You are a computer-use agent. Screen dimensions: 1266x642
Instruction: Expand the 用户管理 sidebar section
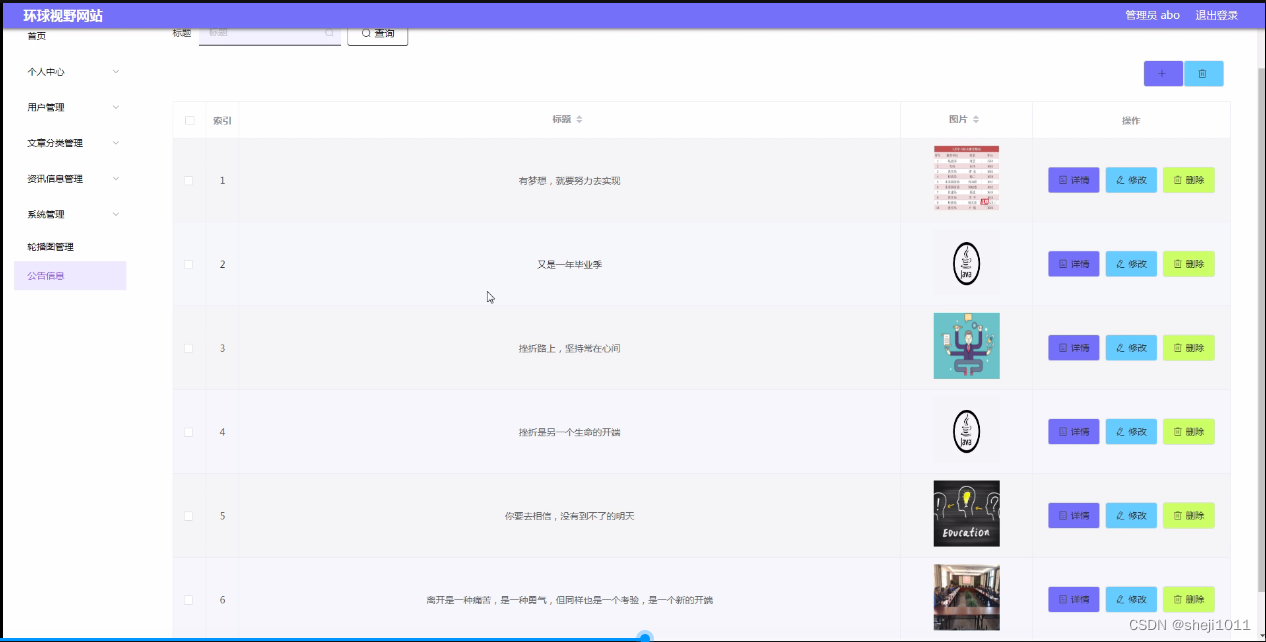(70, 107)
